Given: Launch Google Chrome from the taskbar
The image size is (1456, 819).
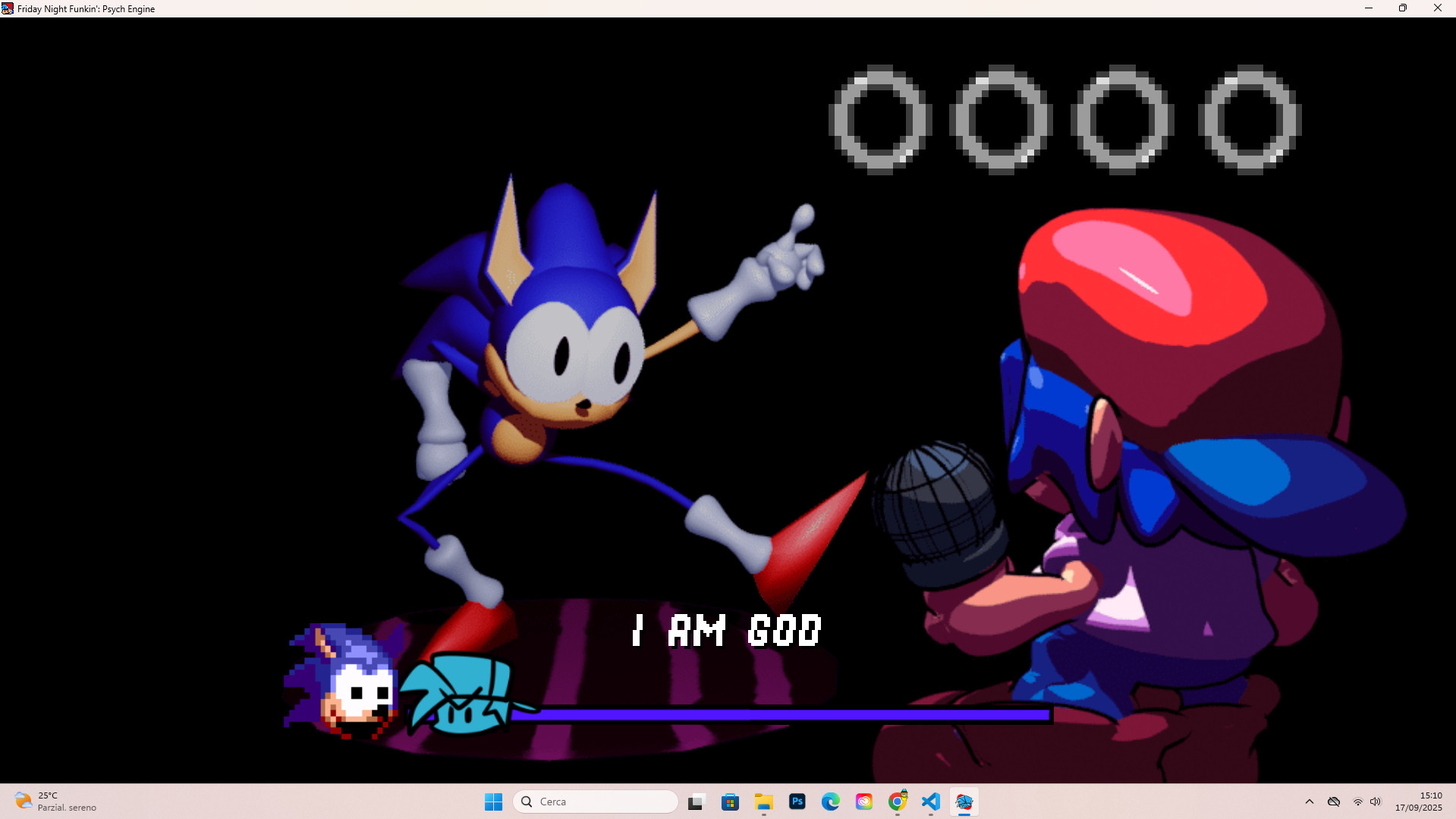Looking at the screenshot, I should click(x=898, y=802).
